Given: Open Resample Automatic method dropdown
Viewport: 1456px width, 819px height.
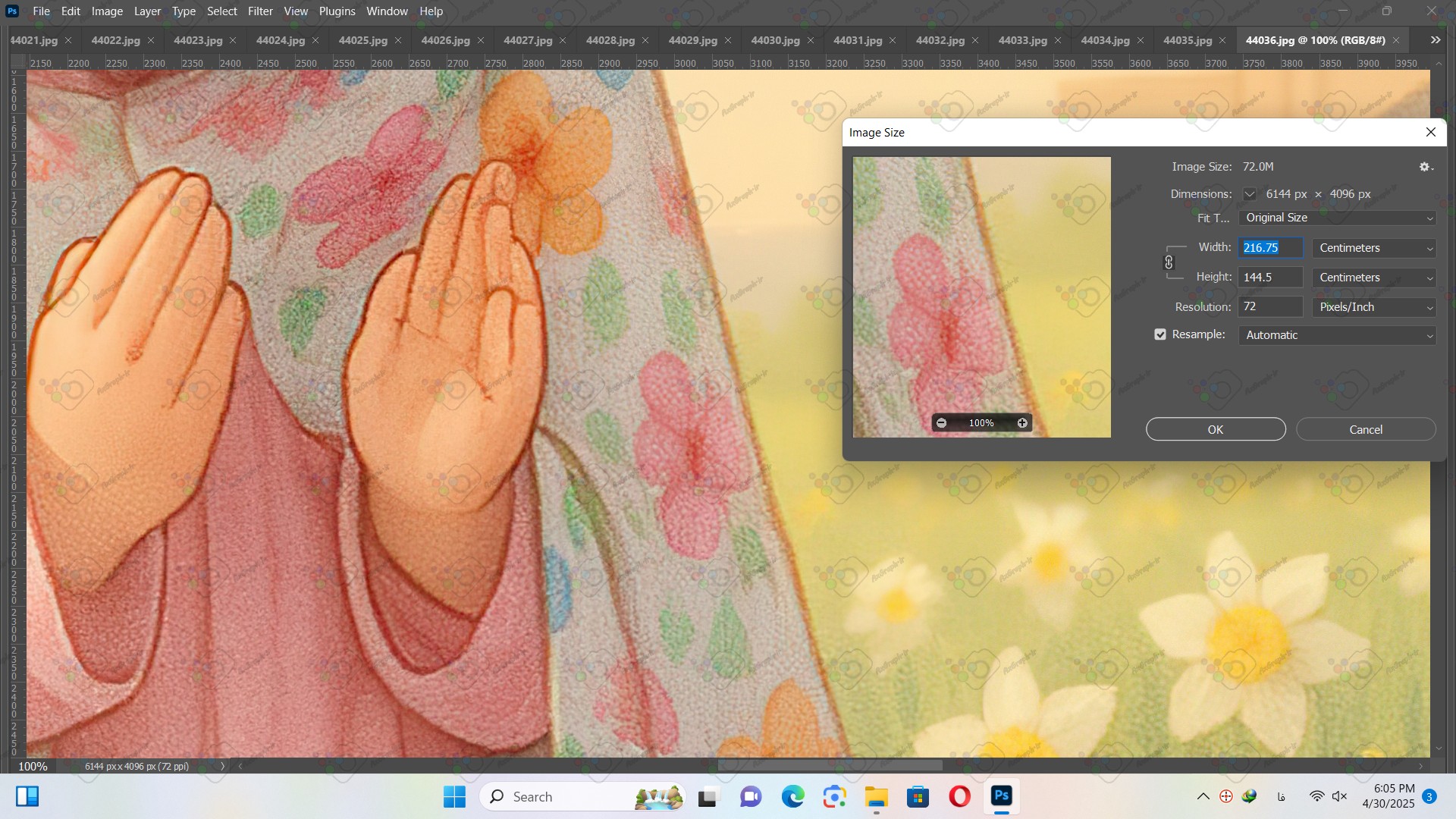Looking at the screenshot, I should (x=1337, y=335).
